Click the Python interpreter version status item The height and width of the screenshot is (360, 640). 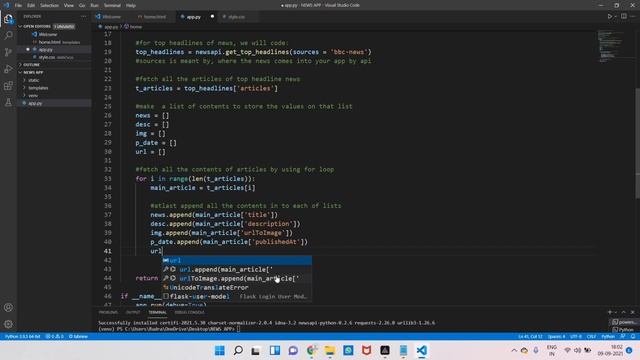click(x=23, y=337)
